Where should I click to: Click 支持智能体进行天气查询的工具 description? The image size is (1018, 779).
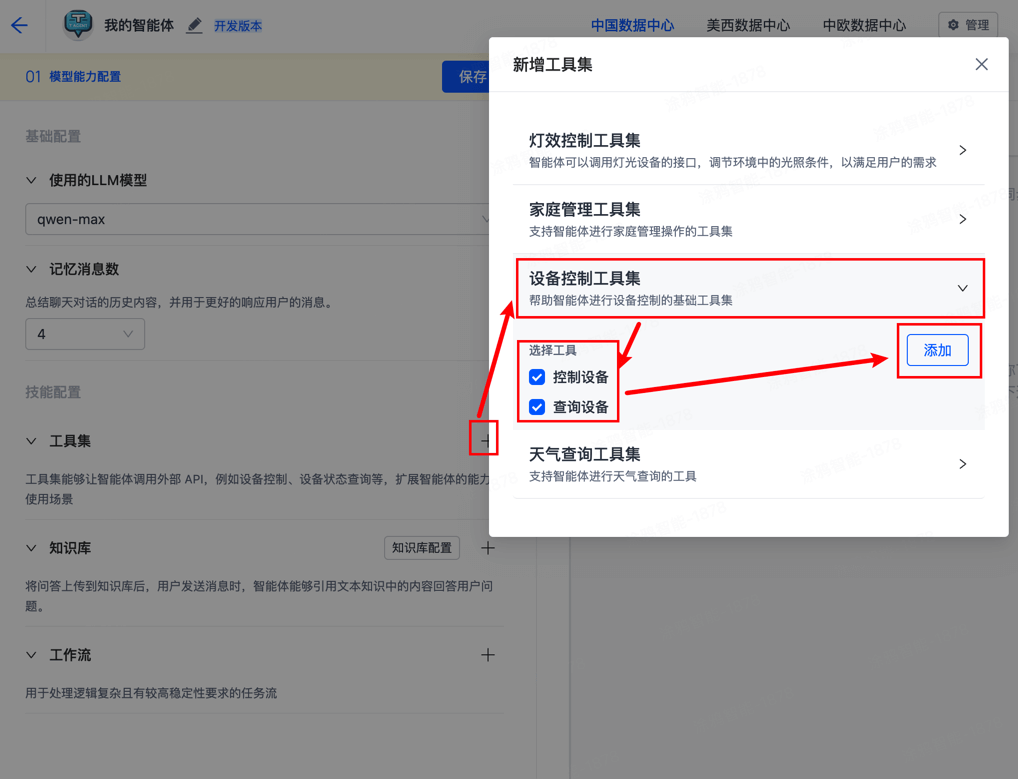pos(613,476)
